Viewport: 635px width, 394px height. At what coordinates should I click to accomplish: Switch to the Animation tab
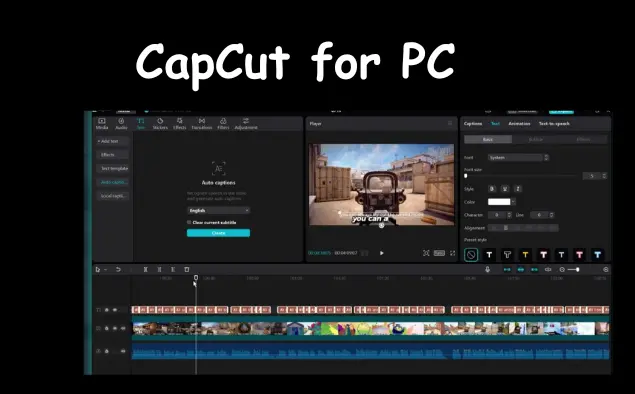click(x=519, y=124)
